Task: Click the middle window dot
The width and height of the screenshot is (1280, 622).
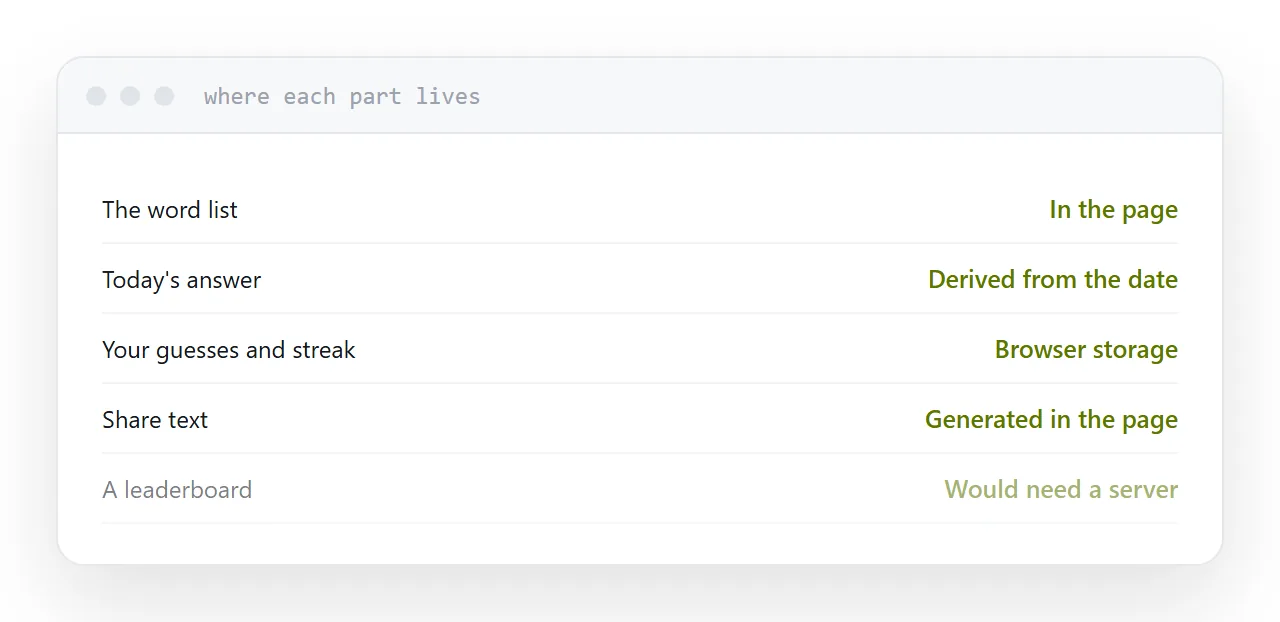Action: [130, 96]
